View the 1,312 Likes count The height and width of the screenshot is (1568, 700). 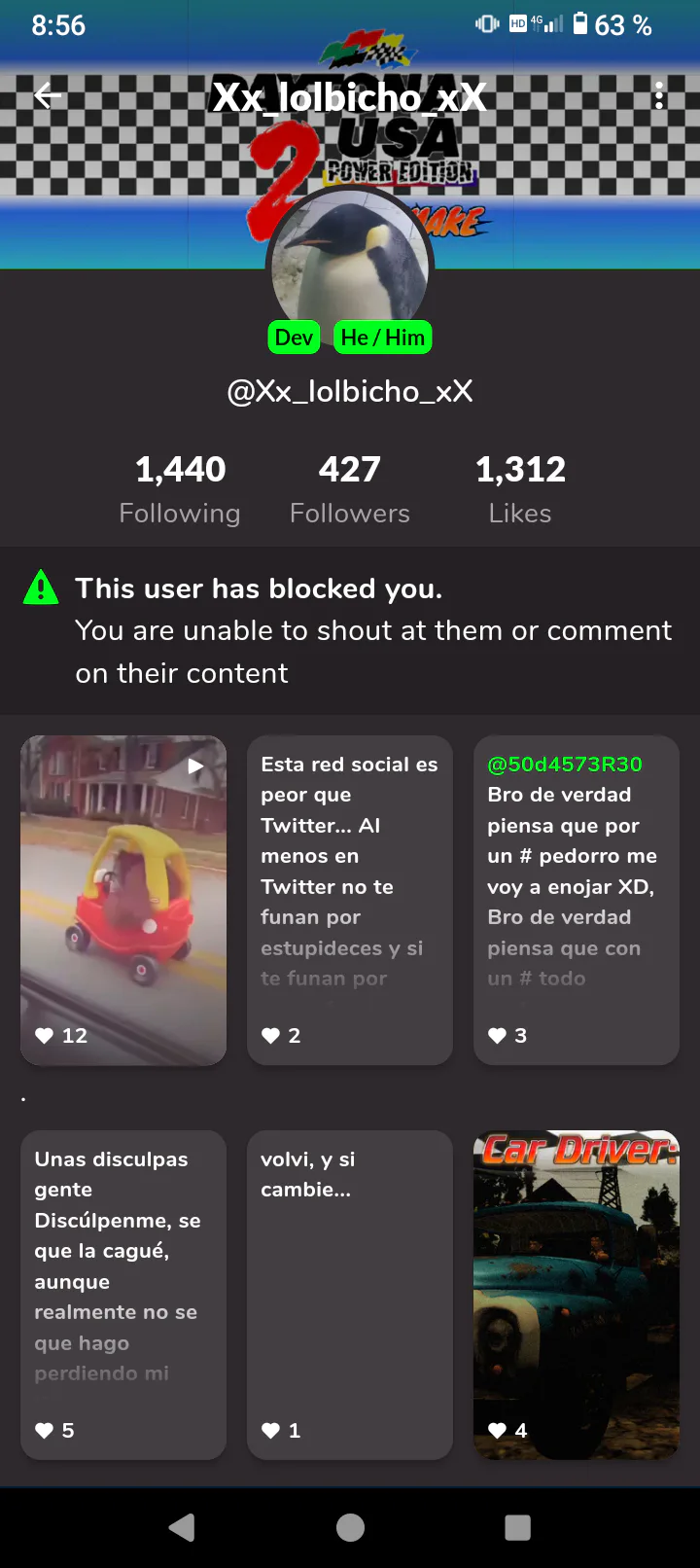(520, 488)
